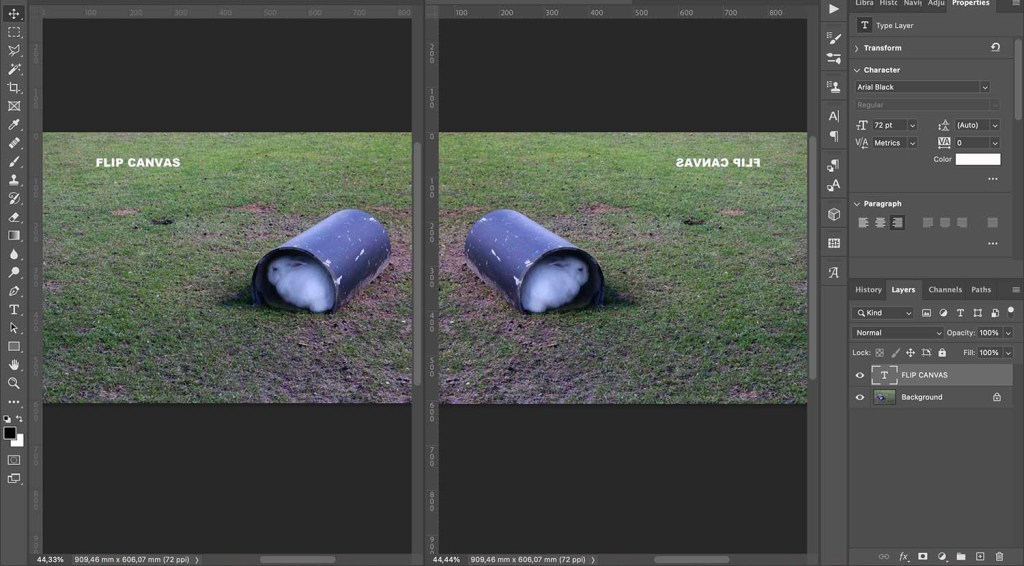Hide the Background layer
The image size is (1024, 566).
pos(859,397)
